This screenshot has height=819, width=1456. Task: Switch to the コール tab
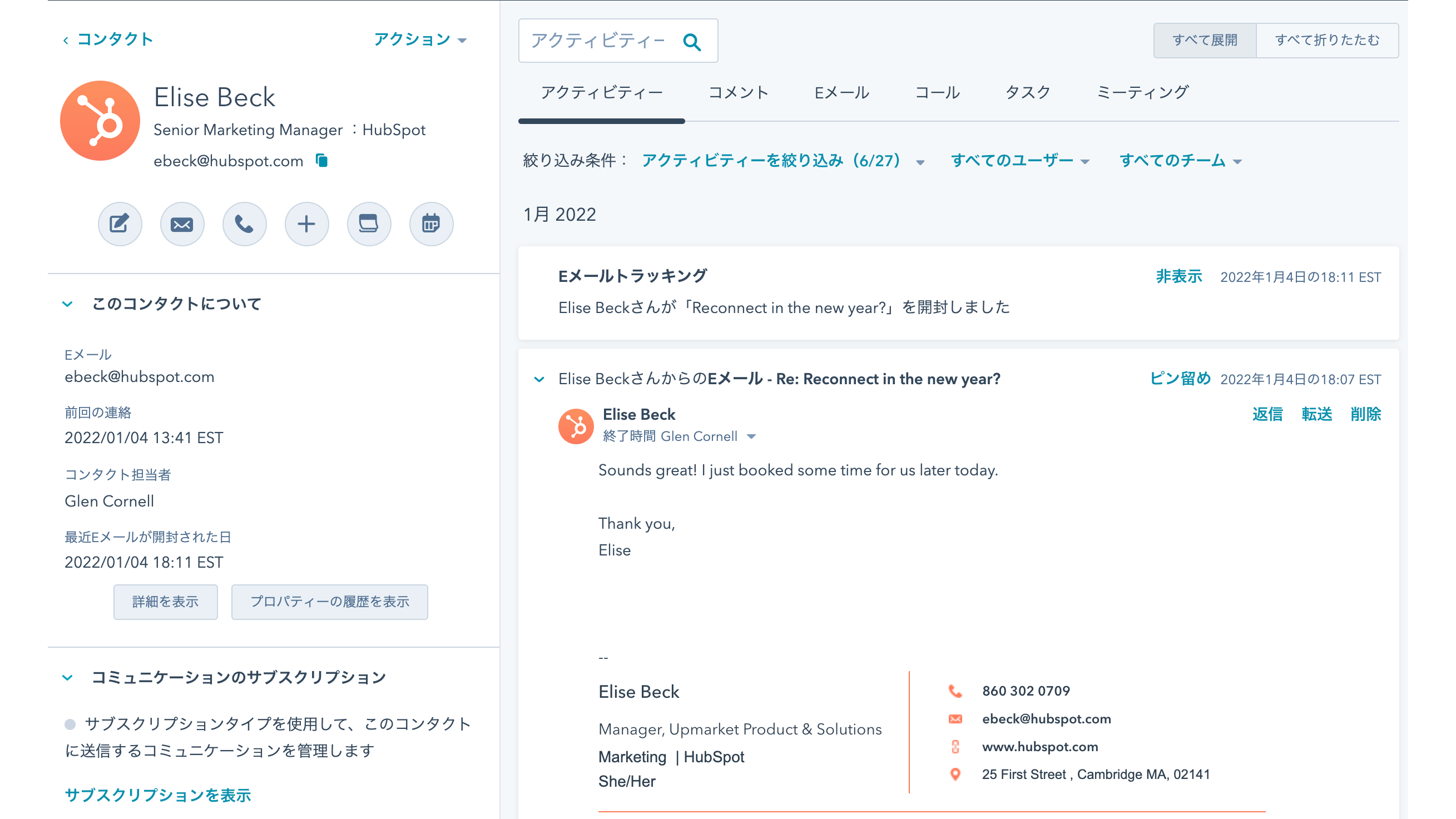pos(937,92)
